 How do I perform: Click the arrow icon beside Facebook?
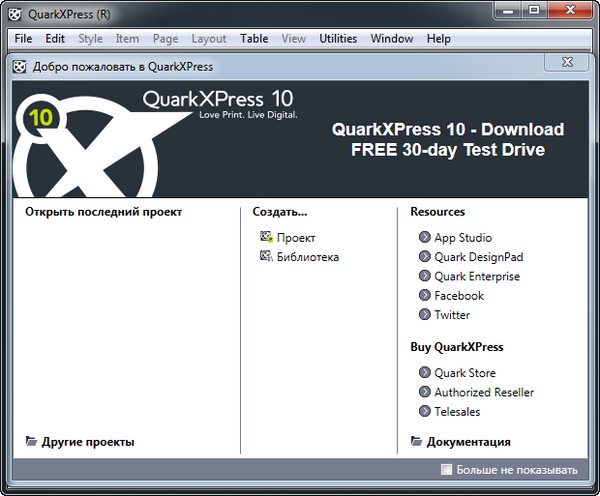tap(424, 296)
